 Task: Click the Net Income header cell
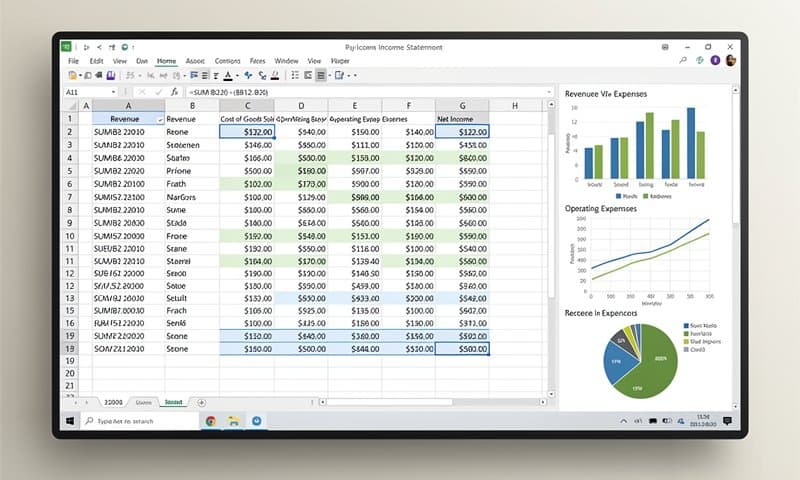pyautogui.click(x=462, y=119)
